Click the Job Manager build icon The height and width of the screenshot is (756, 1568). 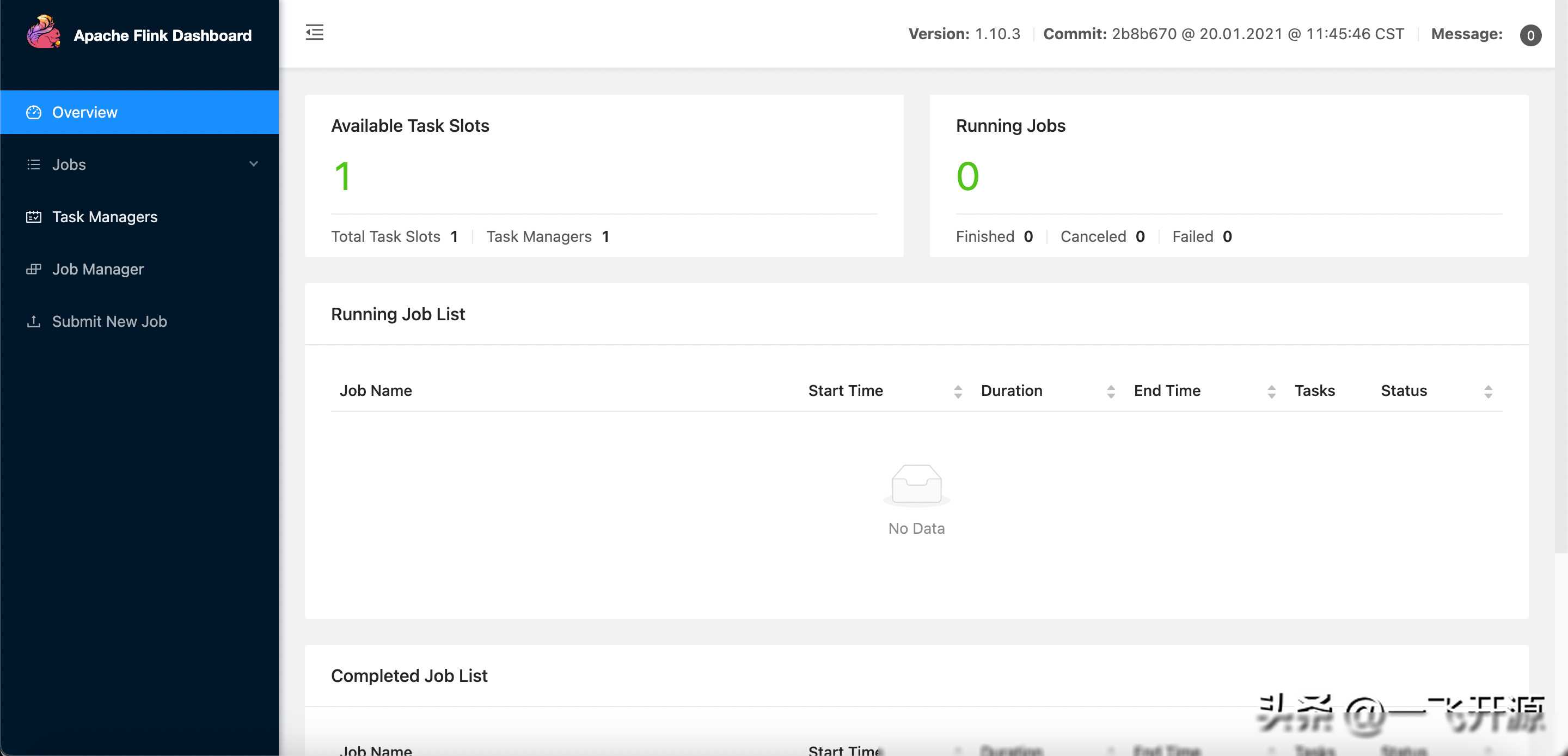tap(33, 269)
